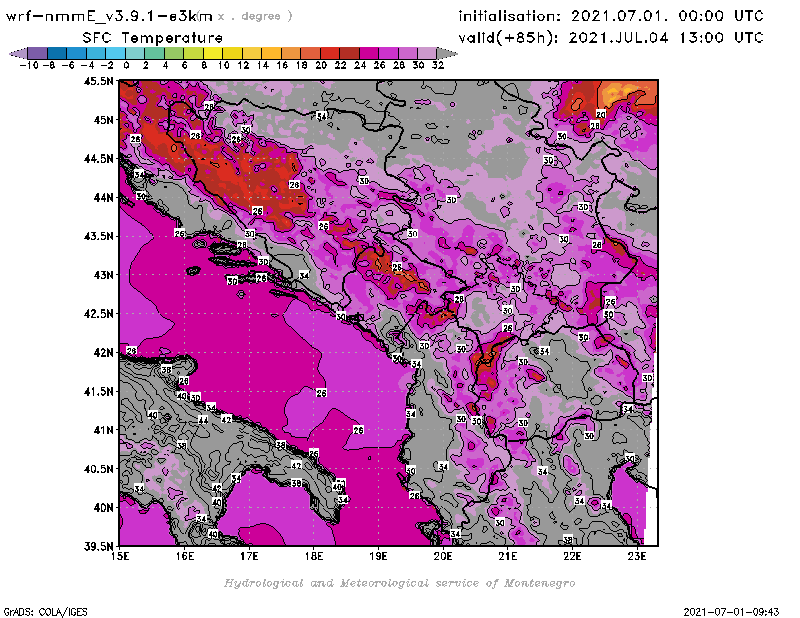Click the 15E longitude axis label
Screen dimensions: 800x618
pyautogui.click(x=120, y=556)
